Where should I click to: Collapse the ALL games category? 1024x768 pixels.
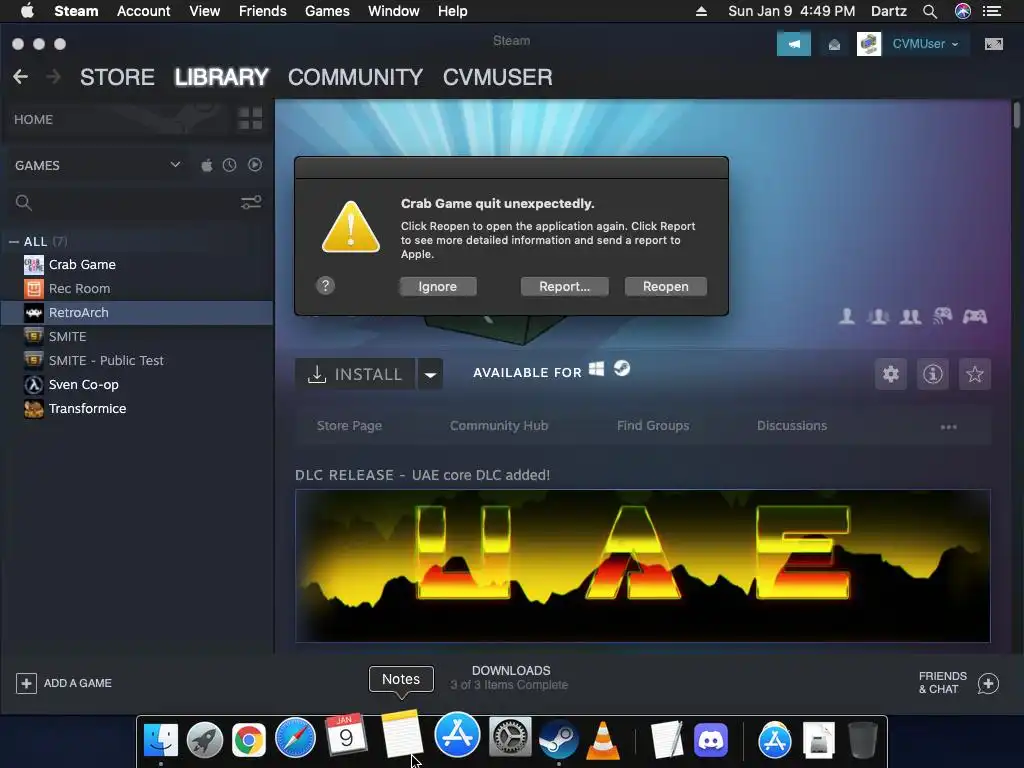(x=14, y=242)
